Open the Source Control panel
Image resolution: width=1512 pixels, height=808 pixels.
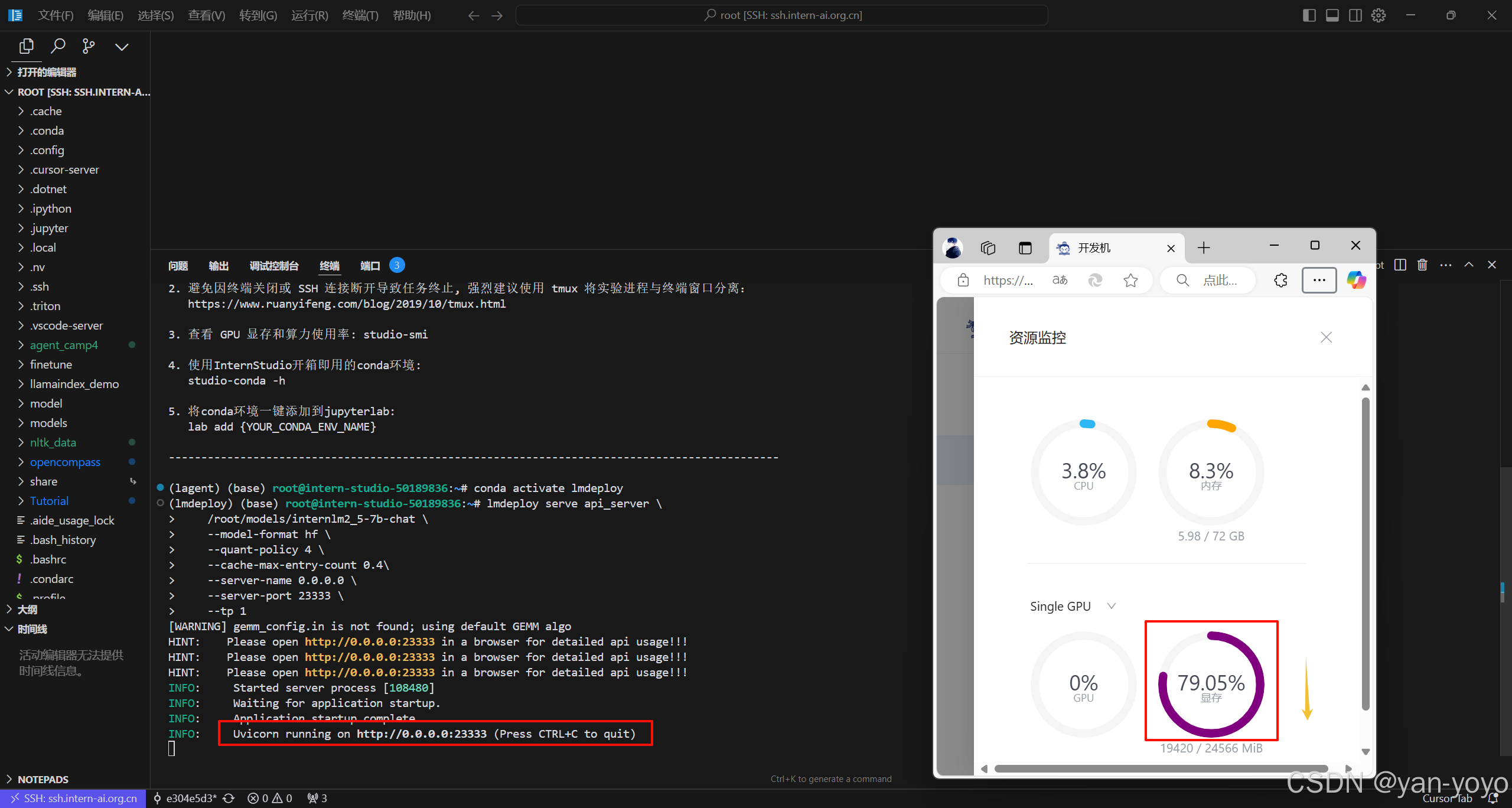click(88, 46)
